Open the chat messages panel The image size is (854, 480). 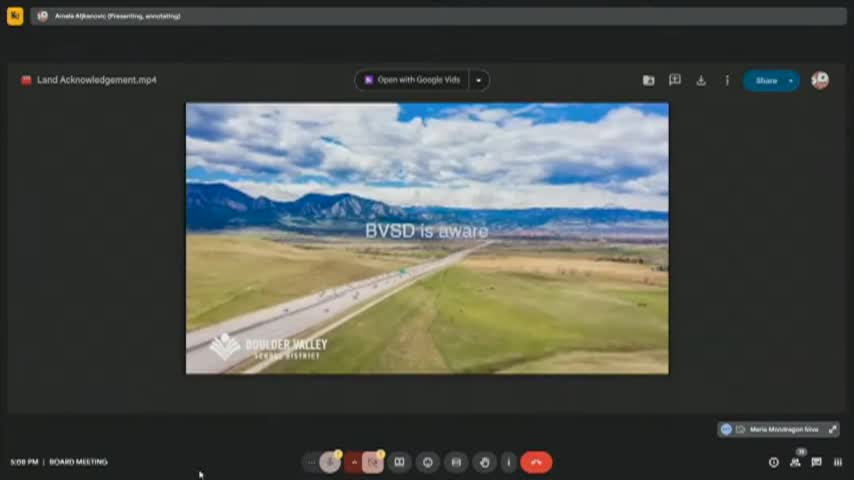pyautogui.click(x=816, y=462)
